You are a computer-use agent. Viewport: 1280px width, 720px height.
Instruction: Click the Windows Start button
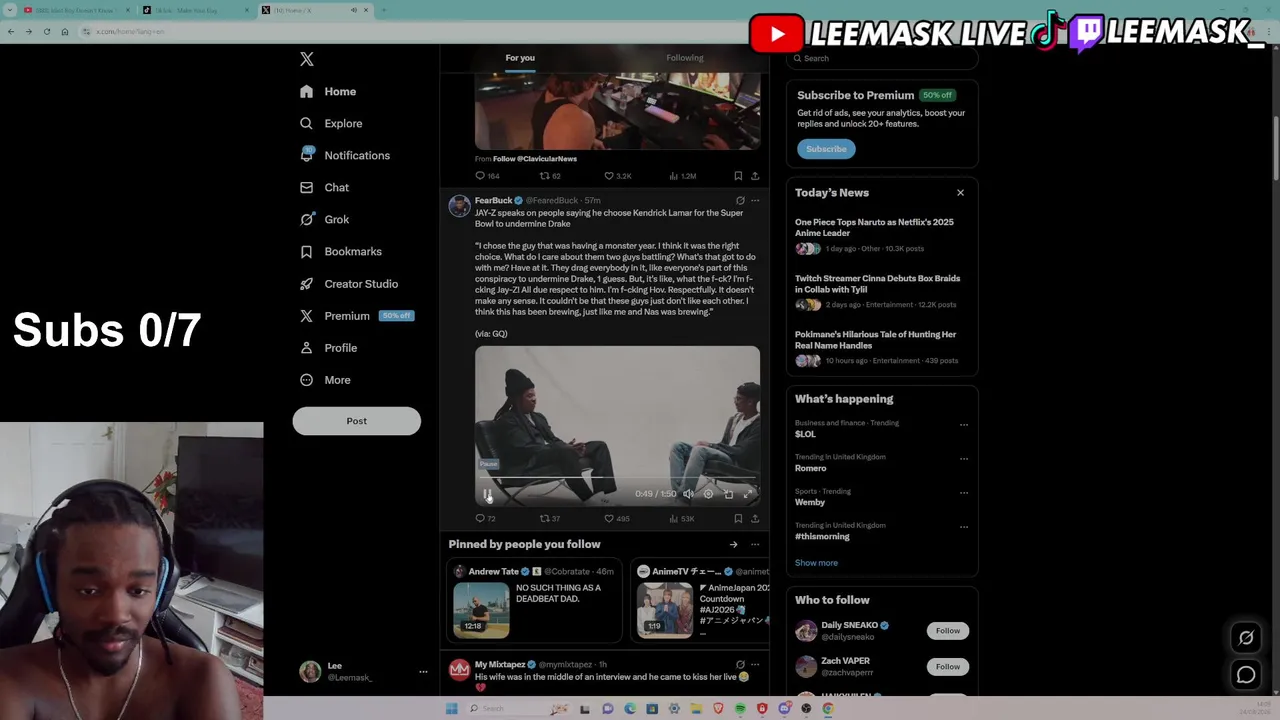click(451, 708)
